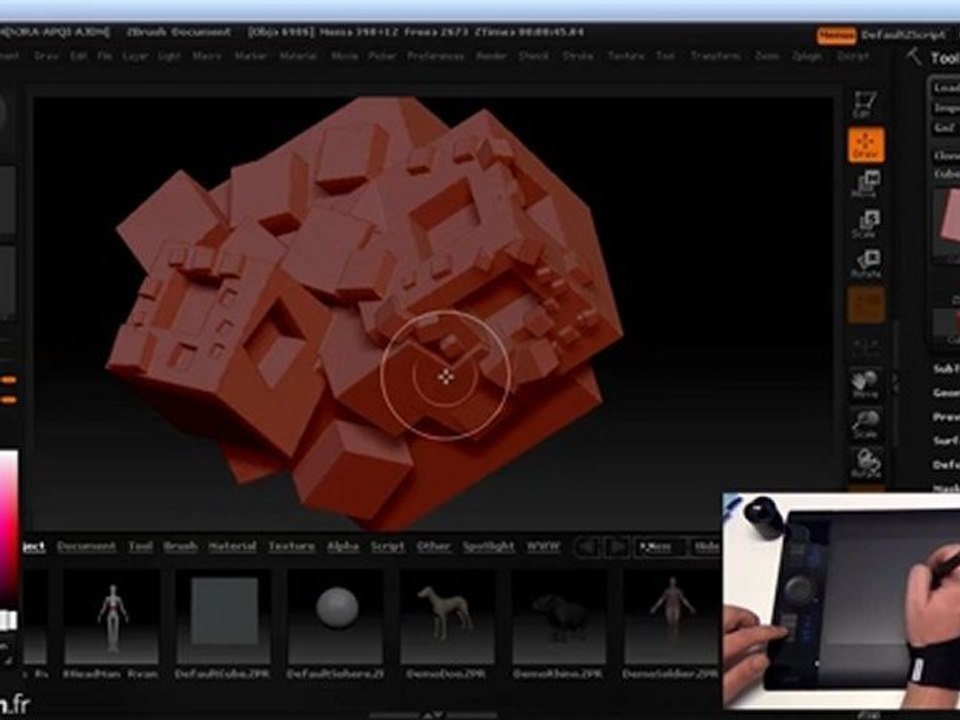Open the Transform menu

click(715, 56)
